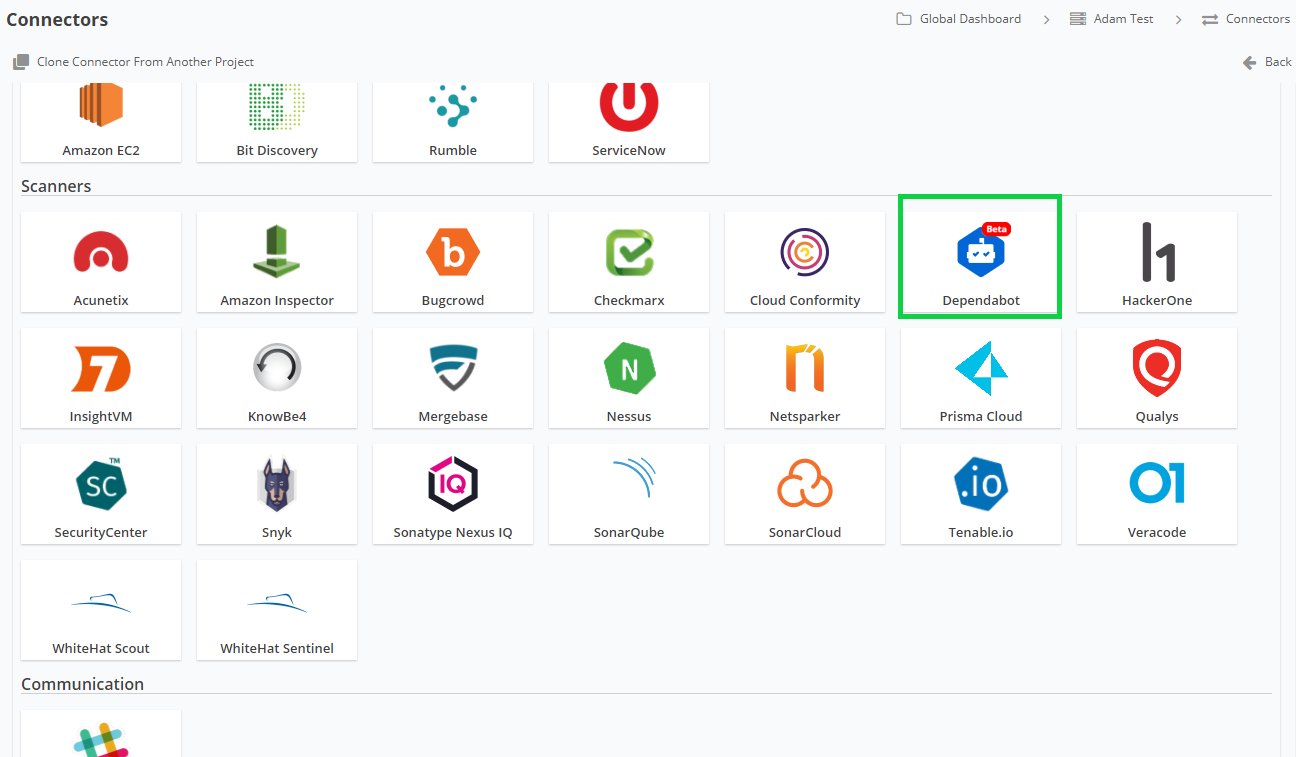Select the SonarCloud connector
1296x757 pixels.
click(x=805, y=494)
